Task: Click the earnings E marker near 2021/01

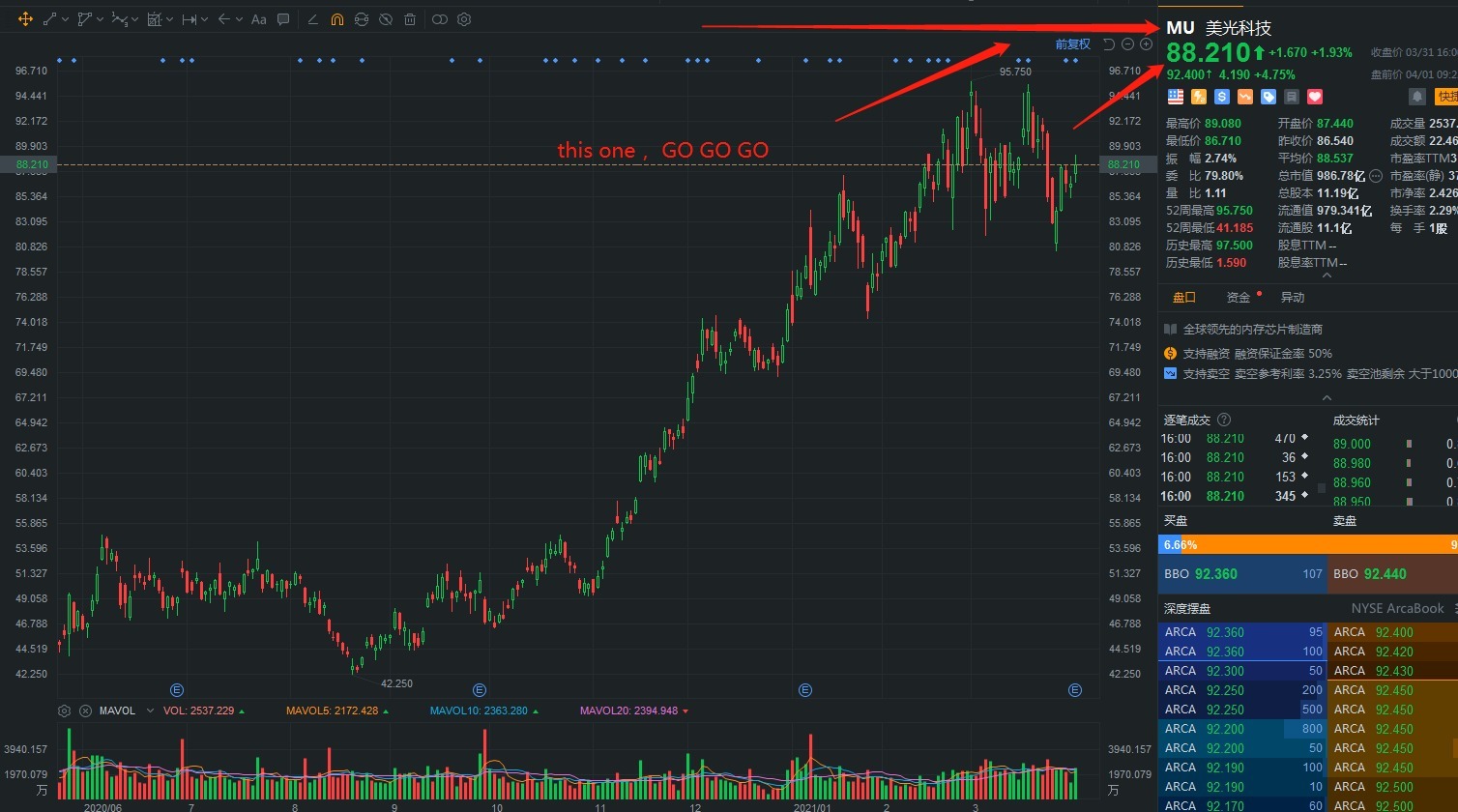Action: click(805, 689)
